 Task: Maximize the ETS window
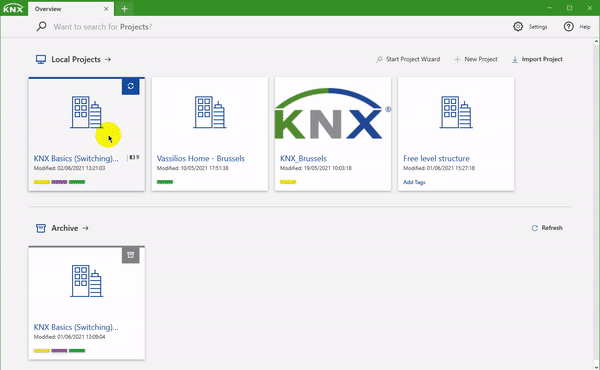[569, 8]
